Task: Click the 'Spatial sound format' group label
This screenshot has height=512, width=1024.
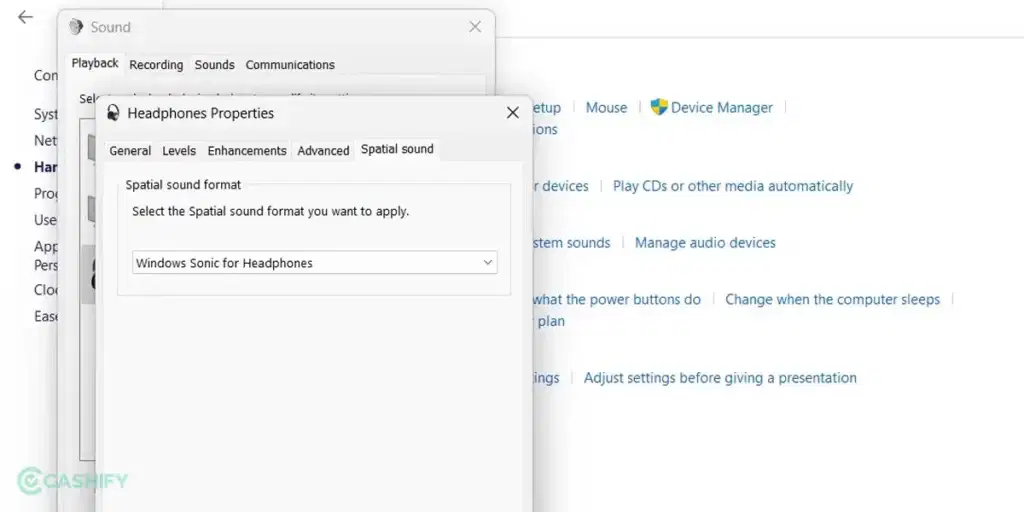Action: (184, 185)
